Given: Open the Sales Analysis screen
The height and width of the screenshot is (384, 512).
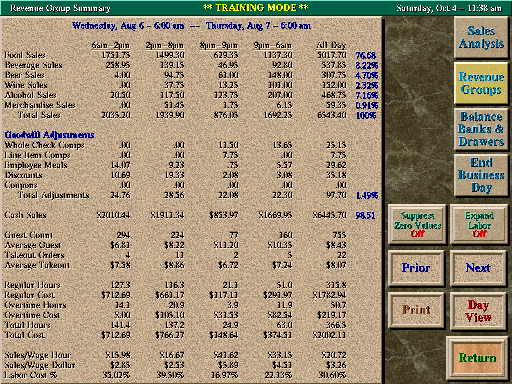Looking at the screenshot, I should 481,37.
